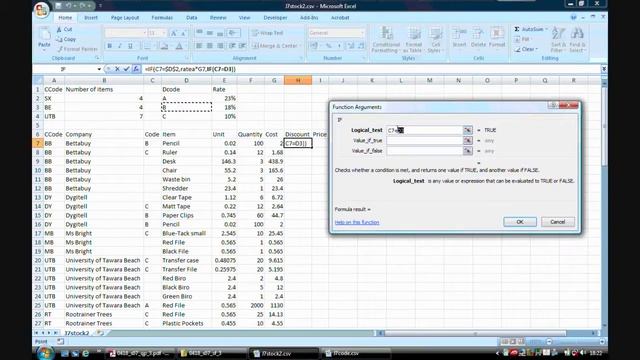Click the Format cells icon

[x=497, y=34]
